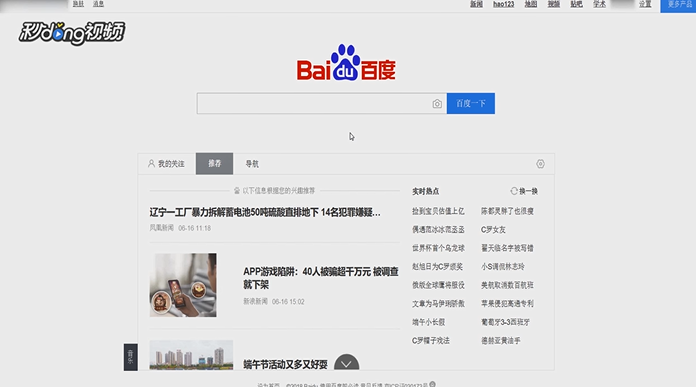The width and height of the screenshot is (696, 387).
Task: Open the 设置 menu in top bar
Action: tap(645, 4)
